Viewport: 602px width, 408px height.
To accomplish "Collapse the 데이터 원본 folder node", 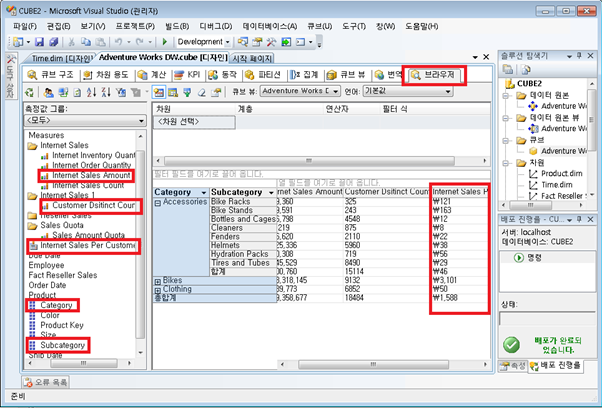I will pyautogui.click(x=506, y=96).
